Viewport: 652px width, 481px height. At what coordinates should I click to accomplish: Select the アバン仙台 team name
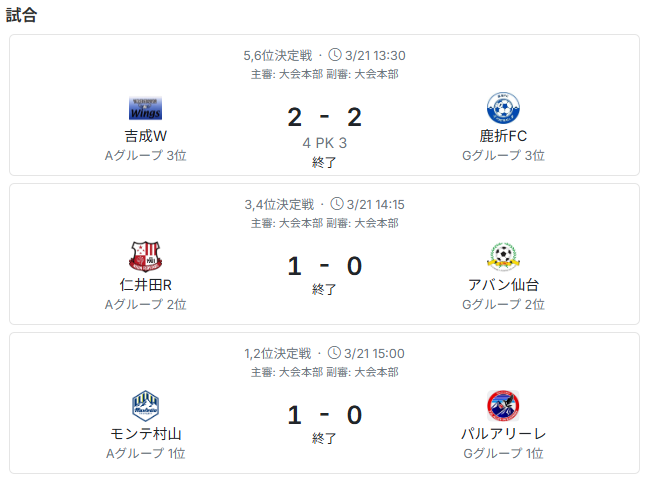click(503, 285)
